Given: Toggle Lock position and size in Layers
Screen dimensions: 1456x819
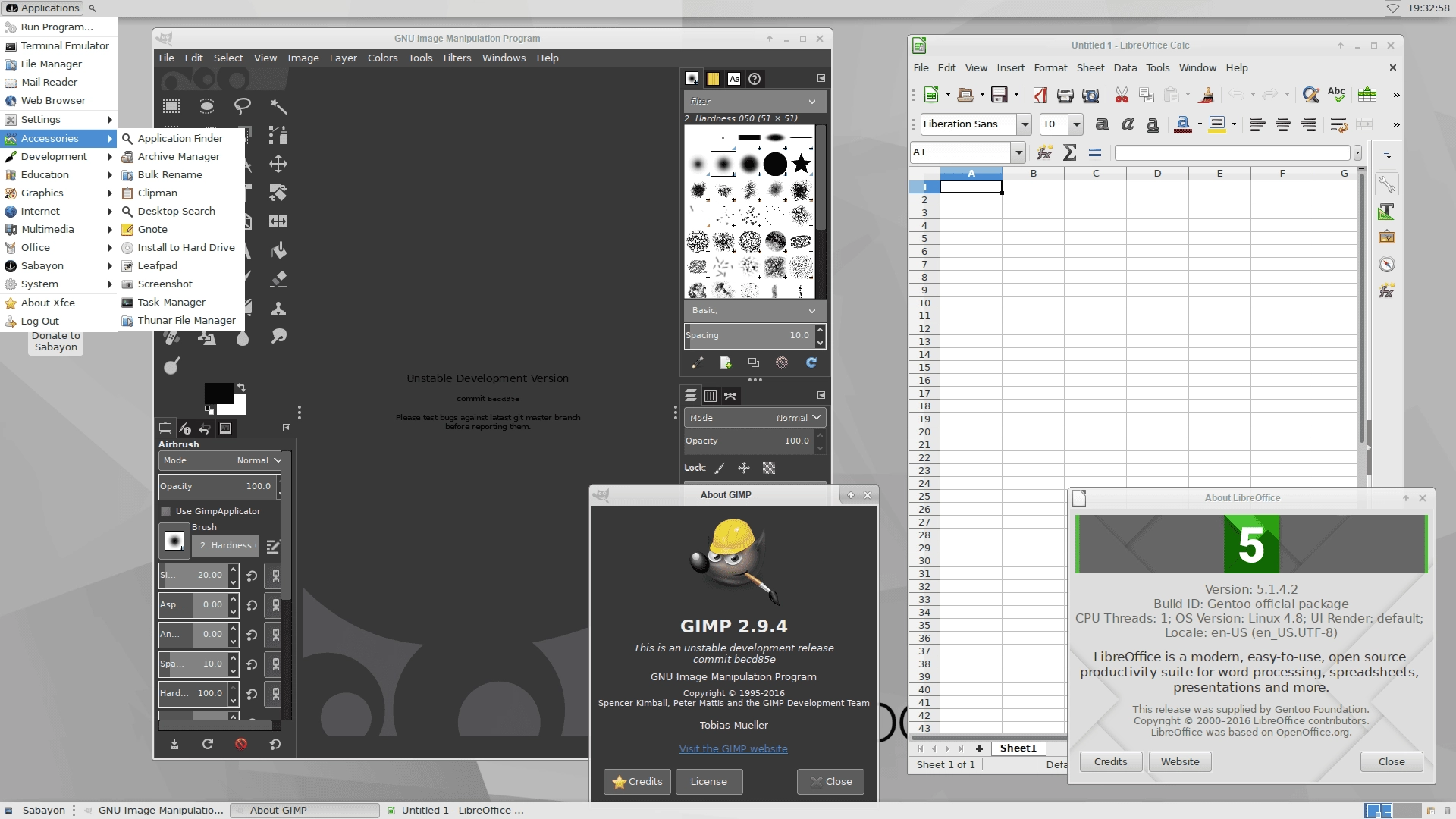Looking at the screenshot, I should click(x=744, y=468).
